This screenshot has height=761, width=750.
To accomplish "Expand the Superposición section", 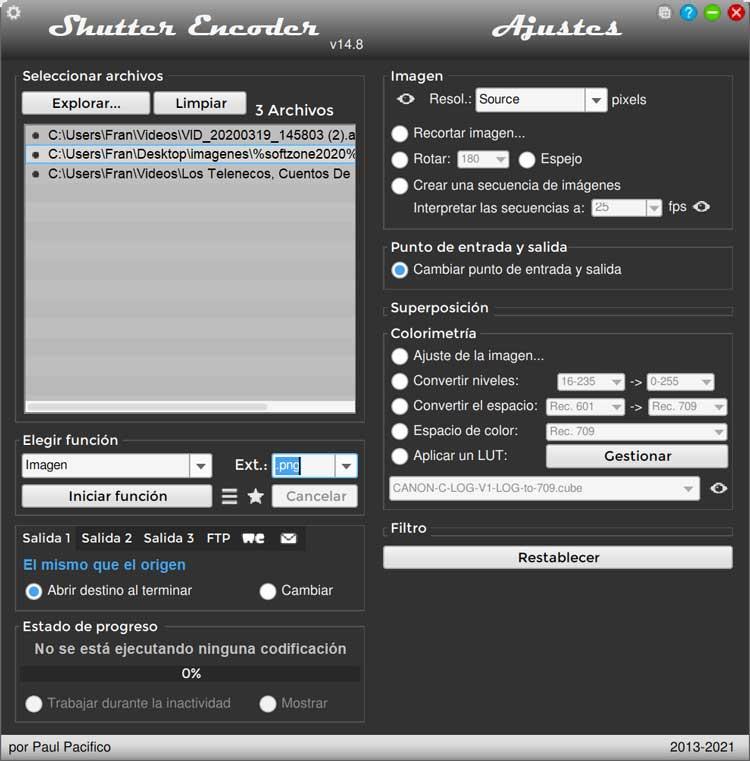I will 439,308.
